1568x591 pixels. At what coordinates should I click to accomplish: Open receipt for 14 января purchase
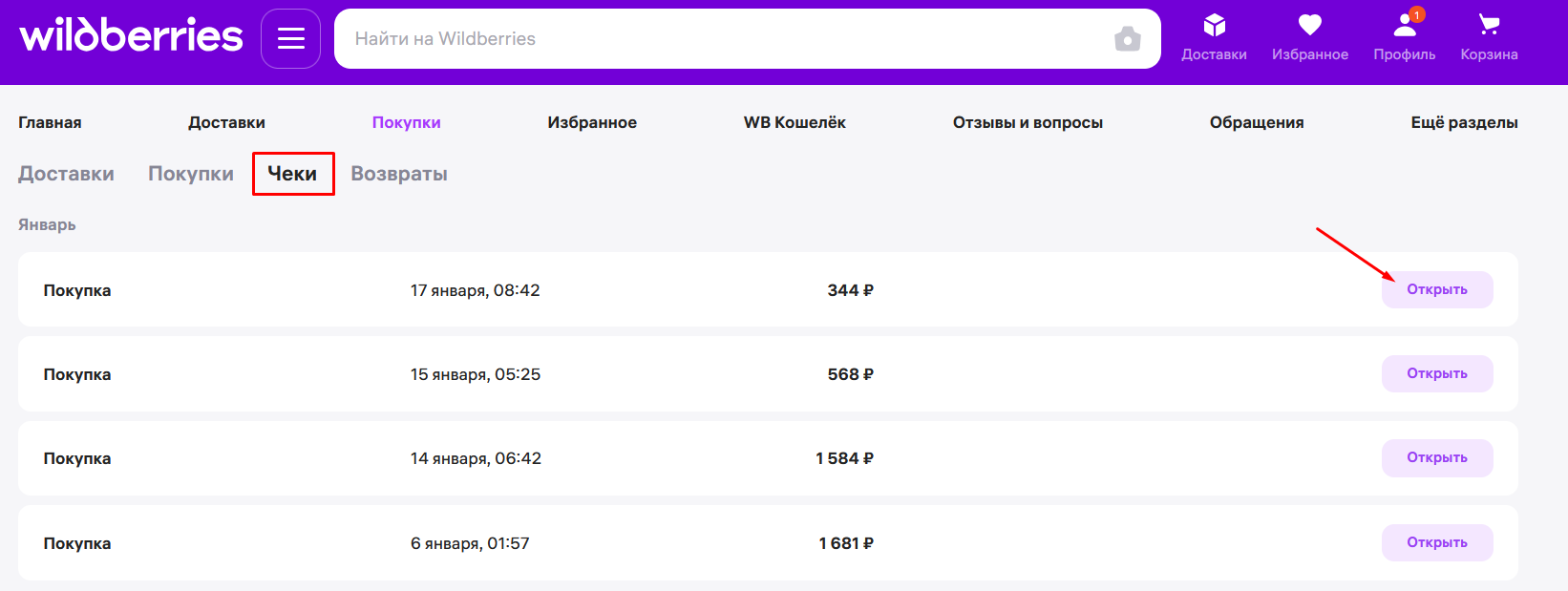click(1437, 457)
